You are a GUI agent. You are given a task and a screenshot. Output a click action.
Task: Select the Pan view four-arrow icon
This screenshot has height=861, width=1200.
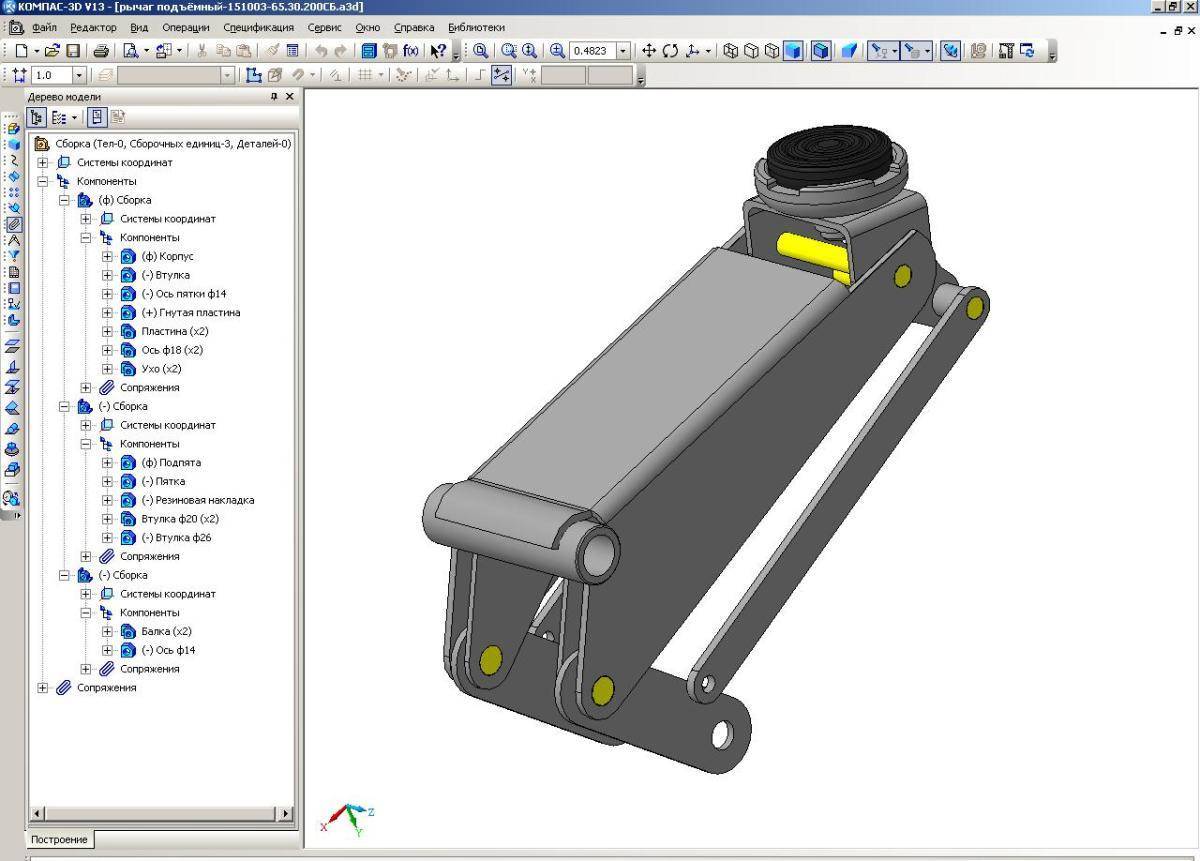click(648, 50)
